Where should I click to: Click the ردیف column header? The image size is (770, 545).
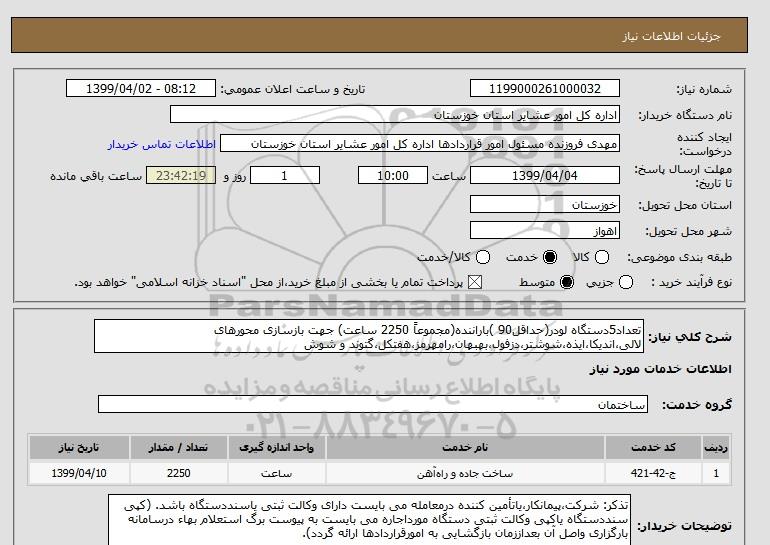716,447
